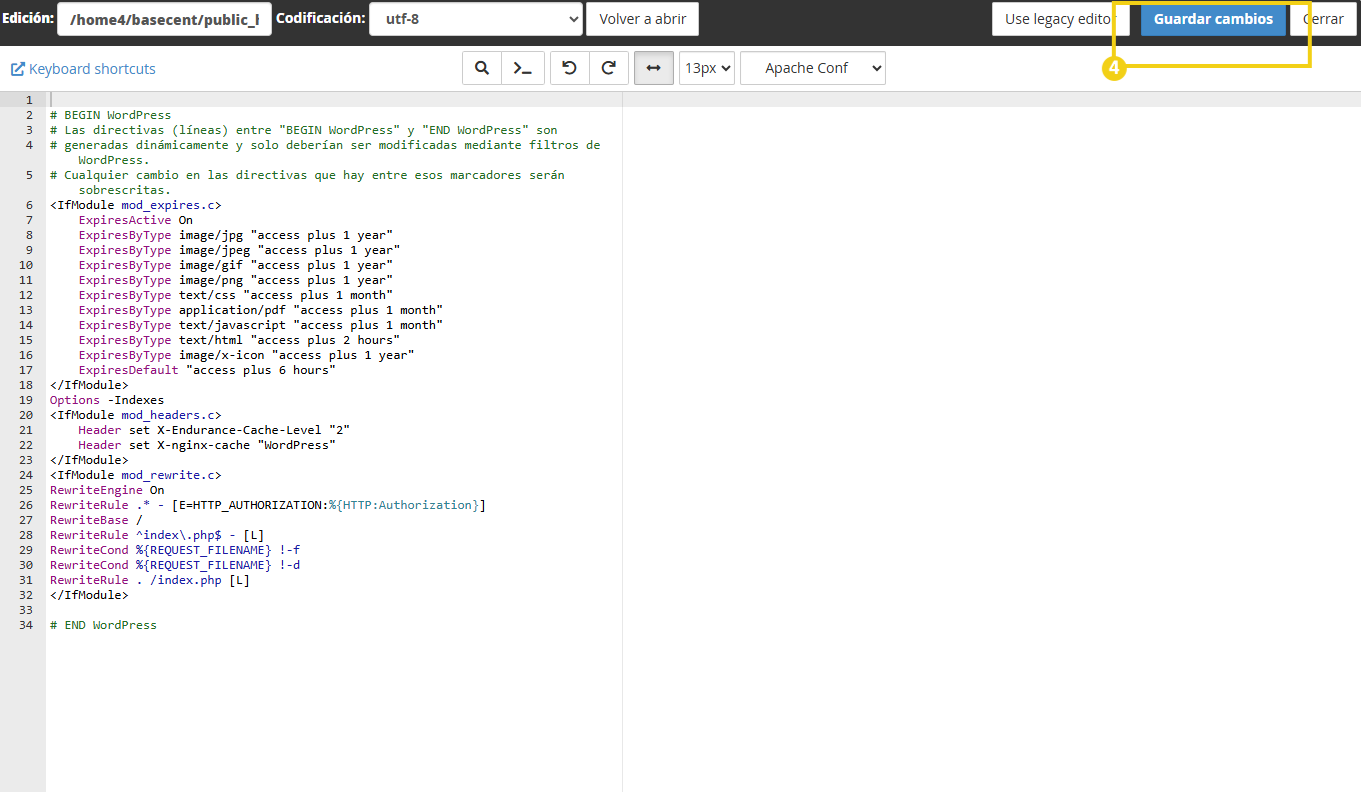This screenshot has height=792, width=1361.
Task: Undo the last edit
Action: (x=570, y=68)
